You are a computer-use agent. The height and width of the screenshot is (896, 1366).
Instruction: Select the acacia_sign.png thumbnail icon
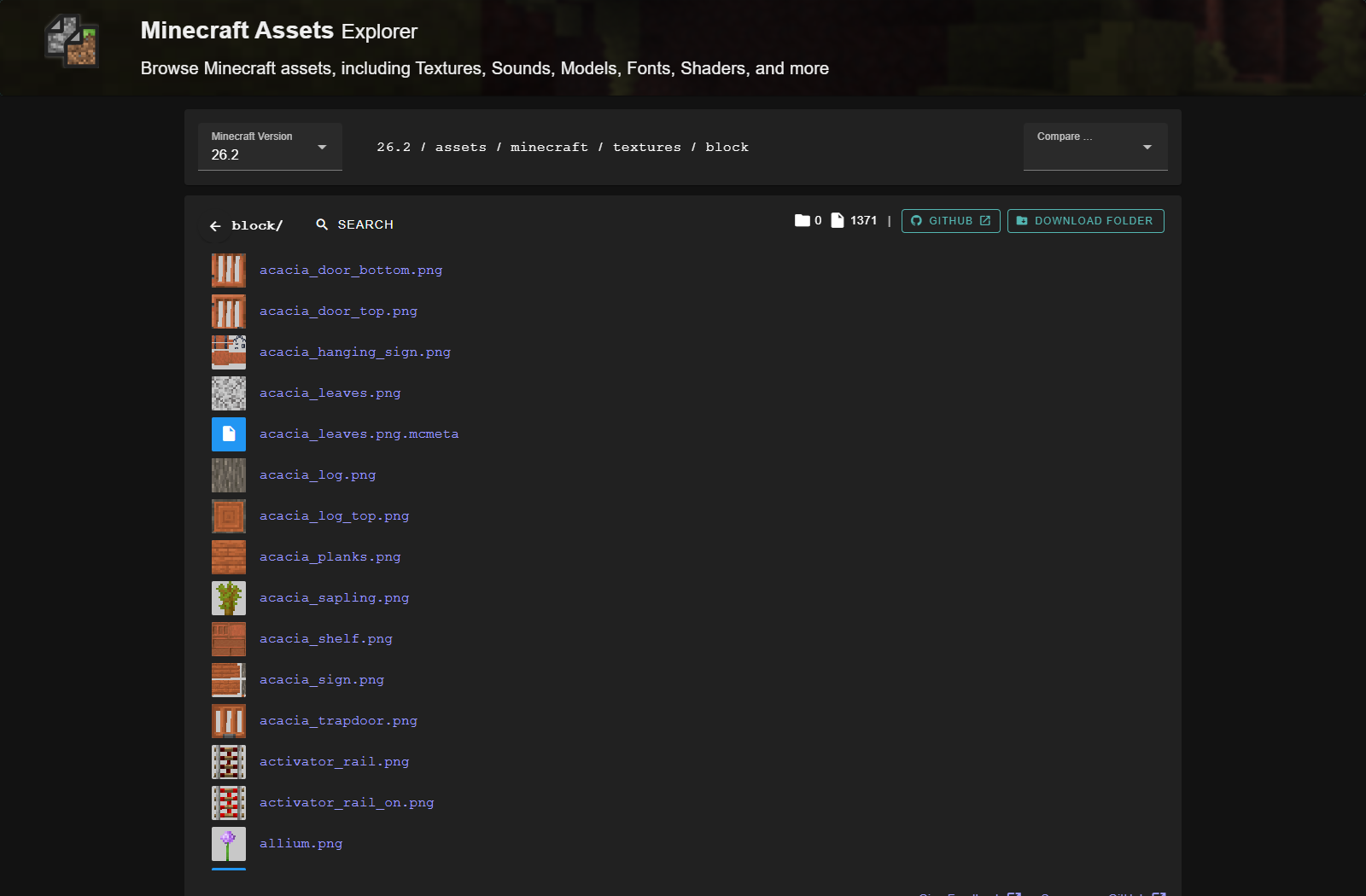pos(229,680)
